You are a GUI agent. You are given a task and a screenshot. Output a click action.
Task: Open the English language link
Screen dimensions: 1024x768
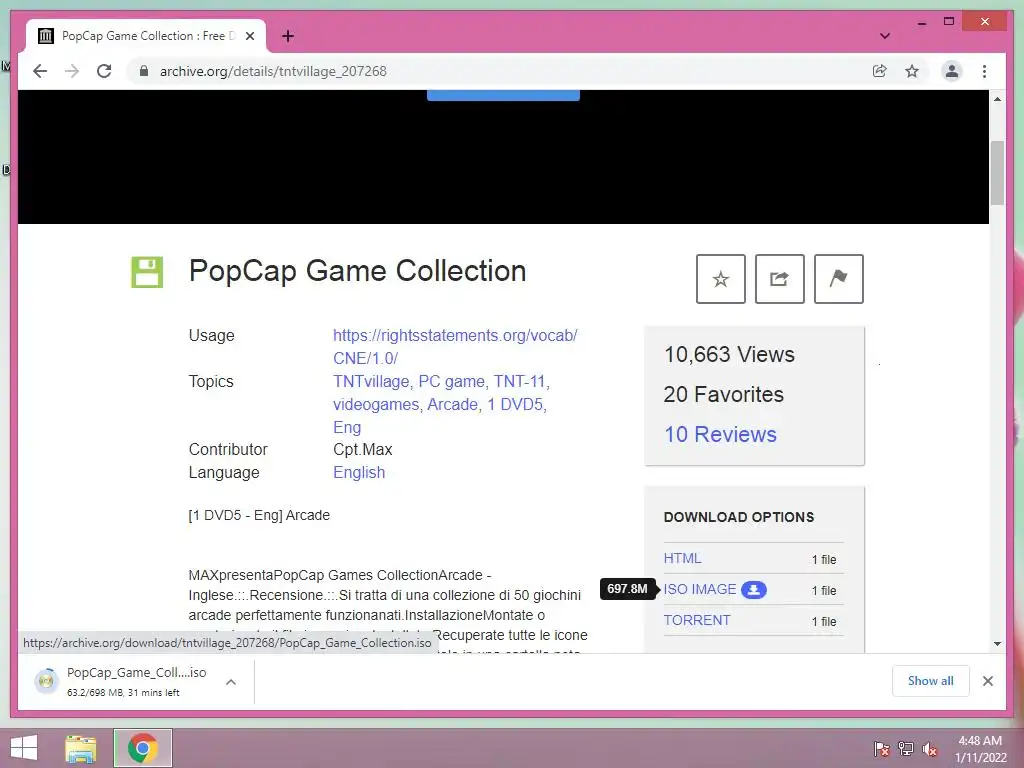[359, 472]
